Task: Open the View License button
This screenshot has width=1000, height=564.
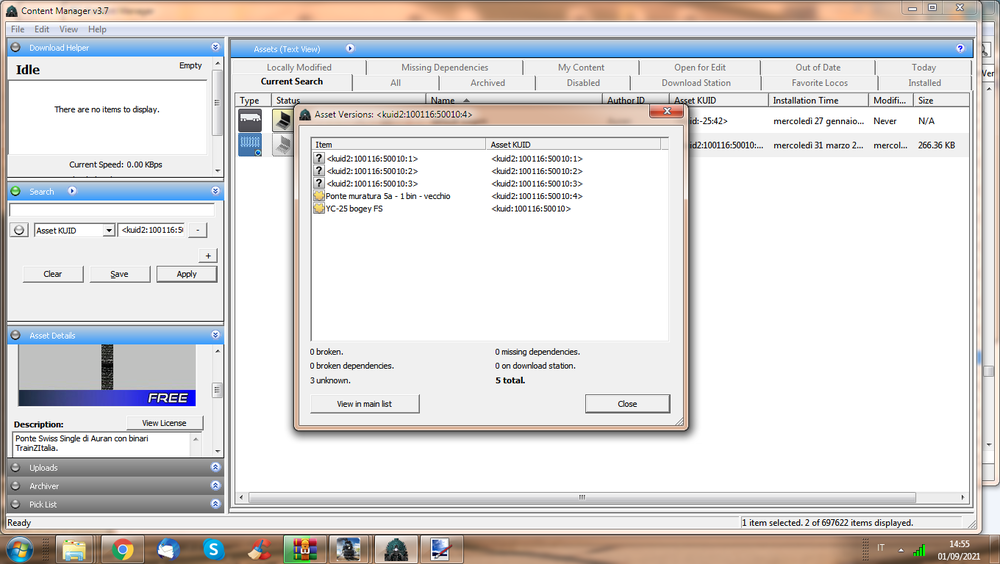Action: pos(165,423)
